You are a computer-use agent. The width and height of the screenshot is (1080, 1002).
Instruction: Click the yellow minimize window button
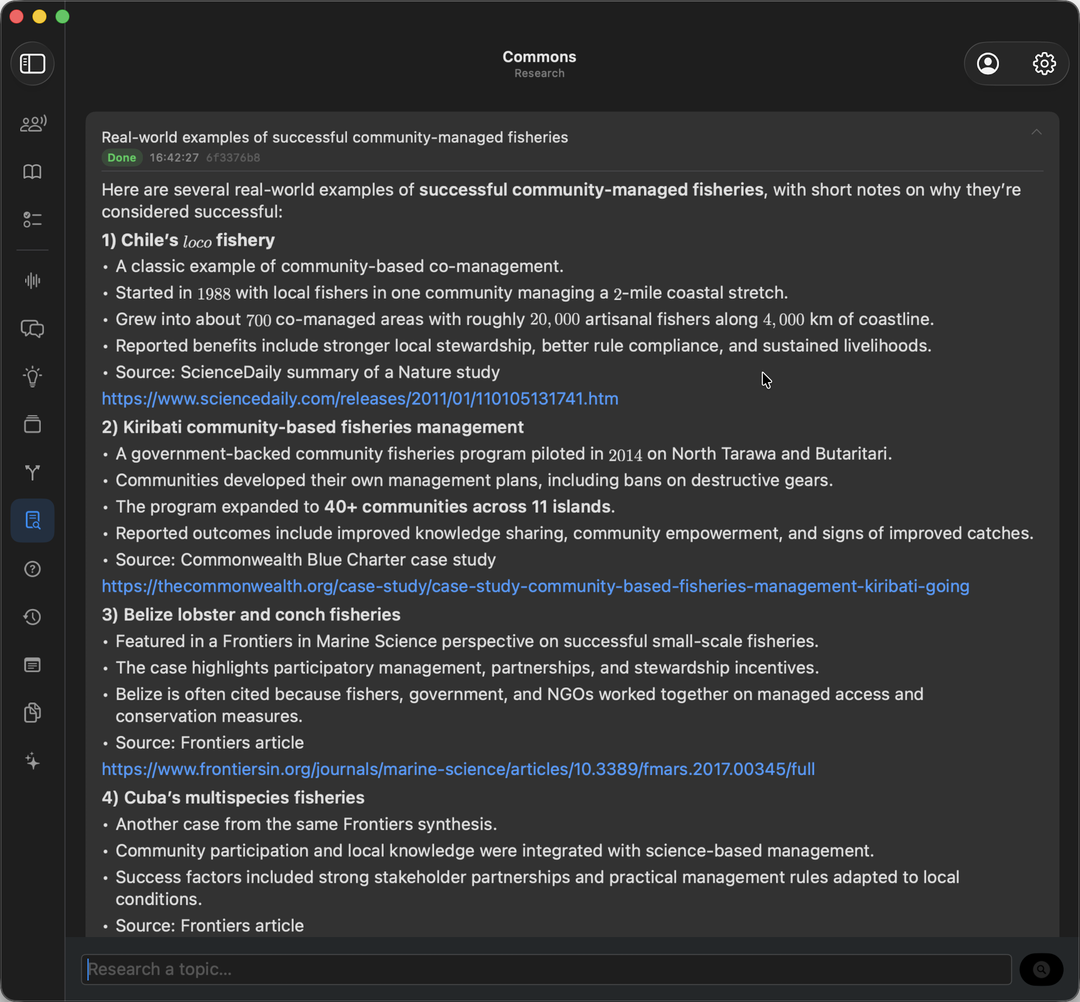pos(39,17)
